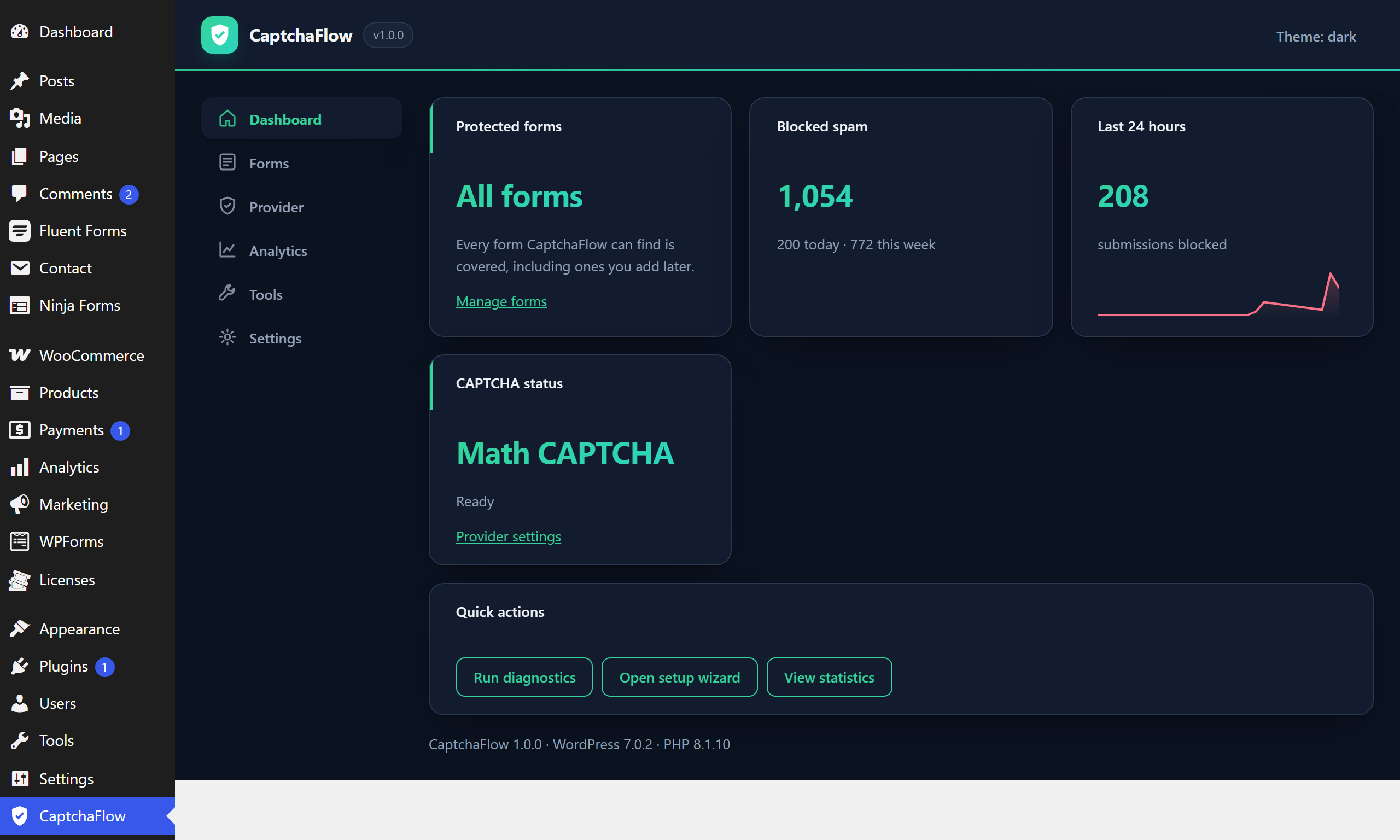Click the Fluent Forms icon
The height and width of the screenshot is (840, 1400).
coord(20,231)
